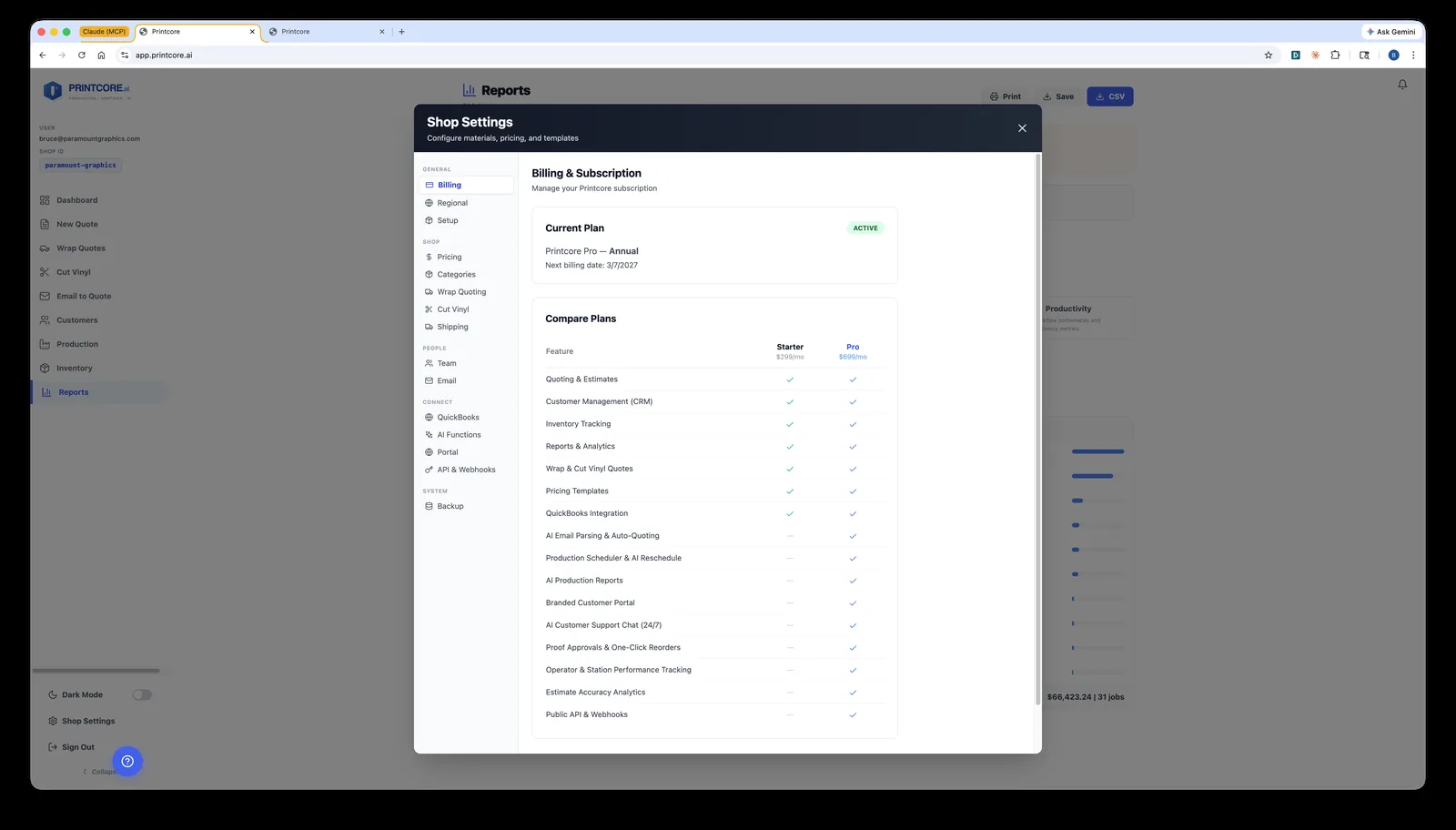Click the Wrap Quoting car icon

pos(430,292)
